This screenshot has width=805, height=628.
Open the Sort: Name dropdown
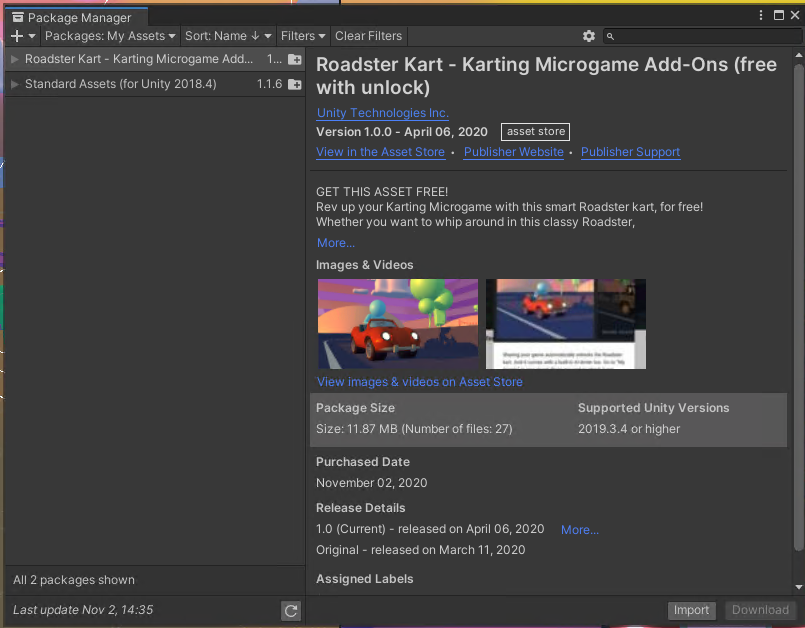(228, 36)
